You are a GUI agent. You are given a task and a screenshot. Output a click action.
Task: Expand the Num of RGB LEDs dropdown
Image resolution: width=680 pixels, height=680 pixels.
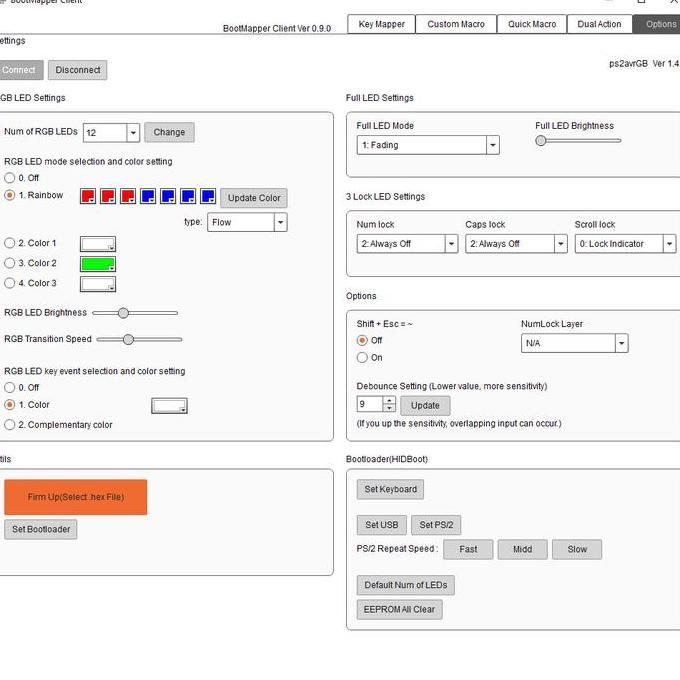pos(132,132)
